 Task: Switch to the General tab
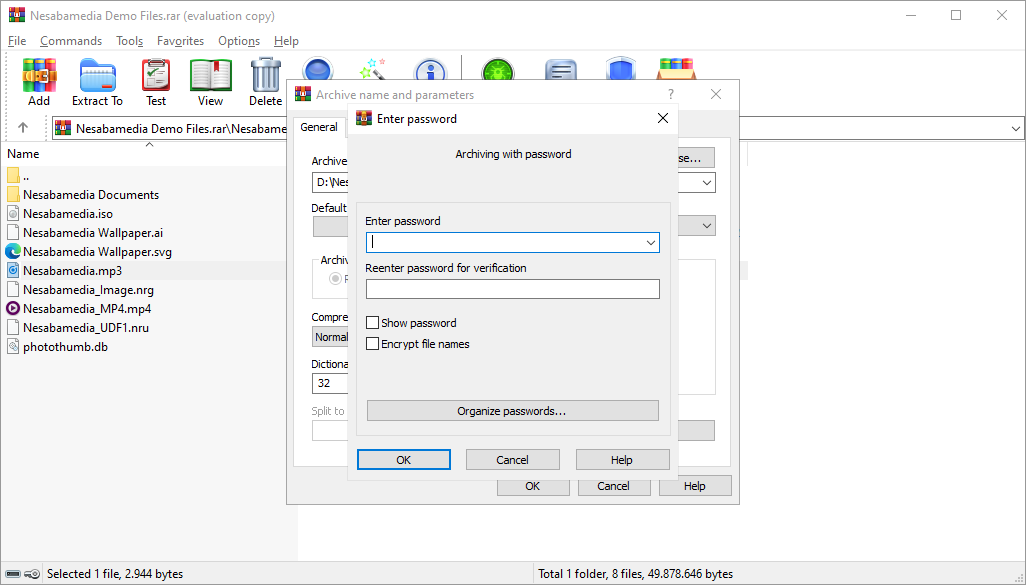pyautogui.click(x=319, y=127)
